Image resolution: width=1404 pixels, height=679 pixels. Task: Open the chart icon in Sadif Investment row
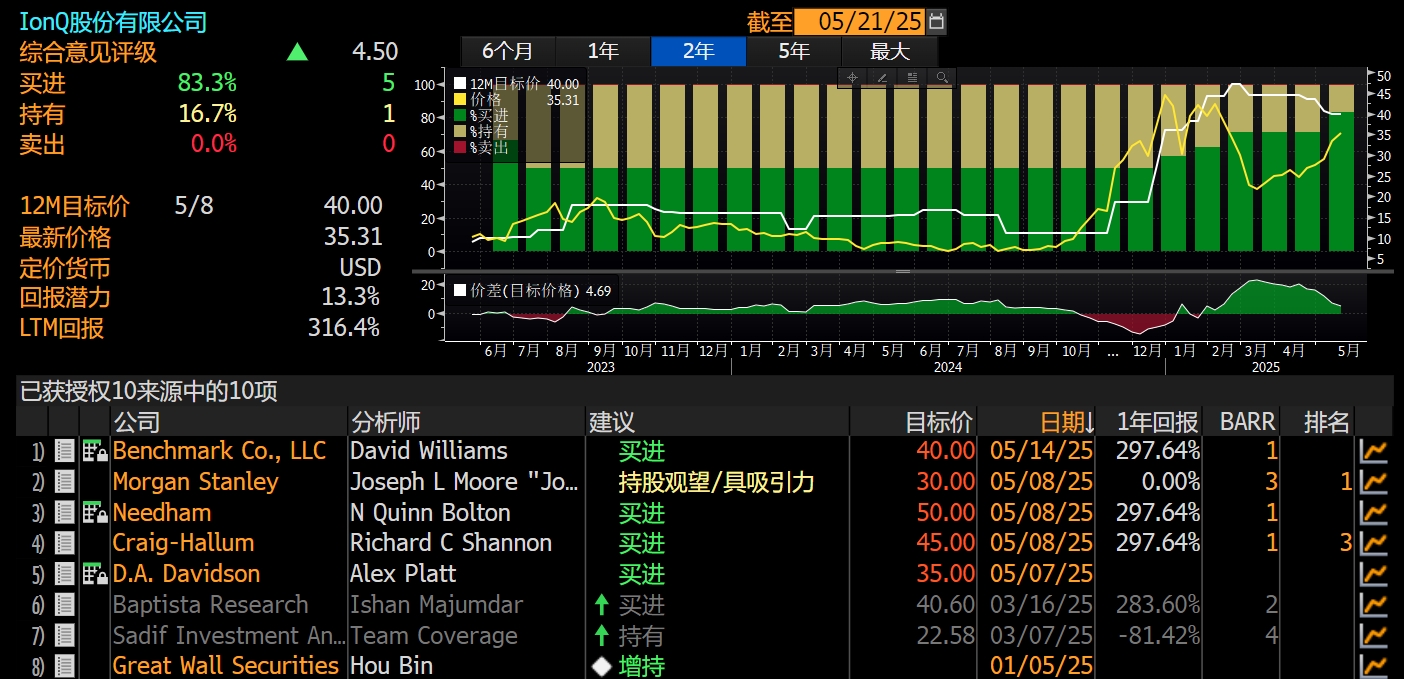(1375, 636)
